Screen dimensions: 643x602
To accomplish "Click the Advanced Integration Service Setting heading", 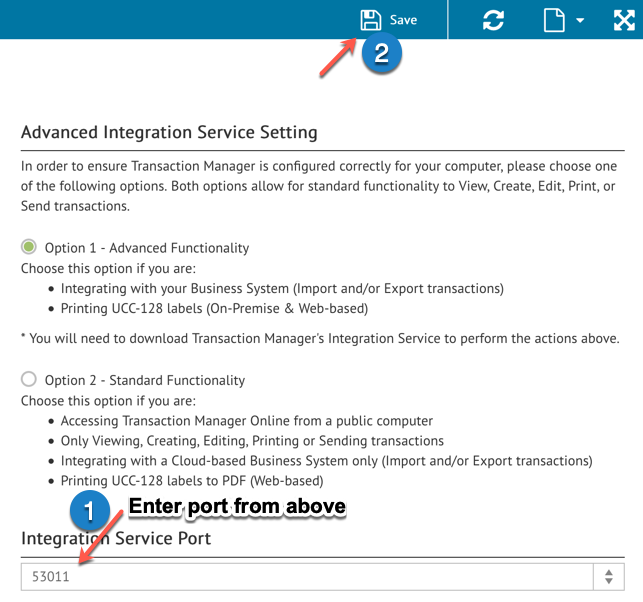I will 169,132.
